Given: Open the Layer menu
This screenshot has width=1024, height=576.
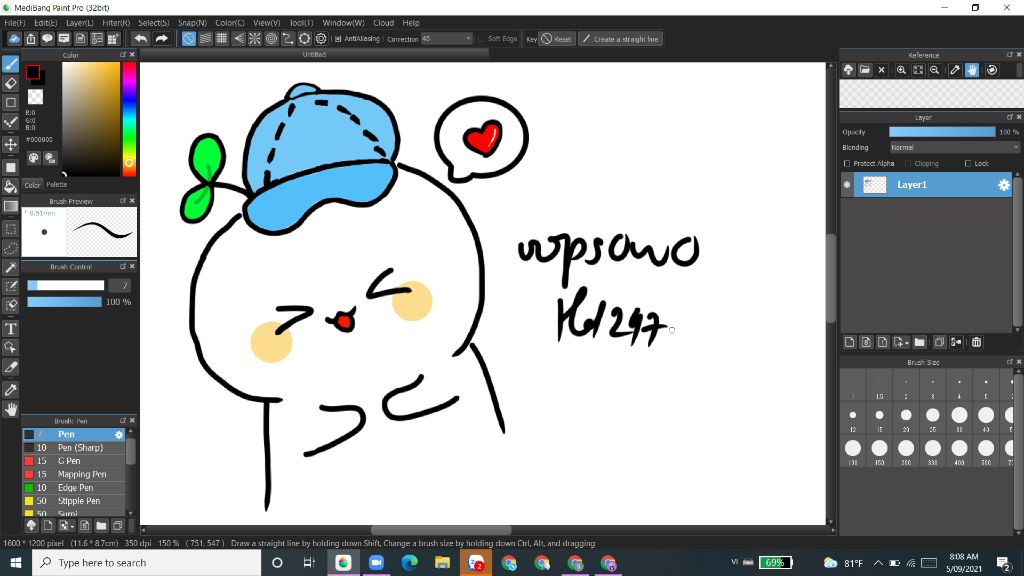Looking at the screenshot, I should pos(80,23).
